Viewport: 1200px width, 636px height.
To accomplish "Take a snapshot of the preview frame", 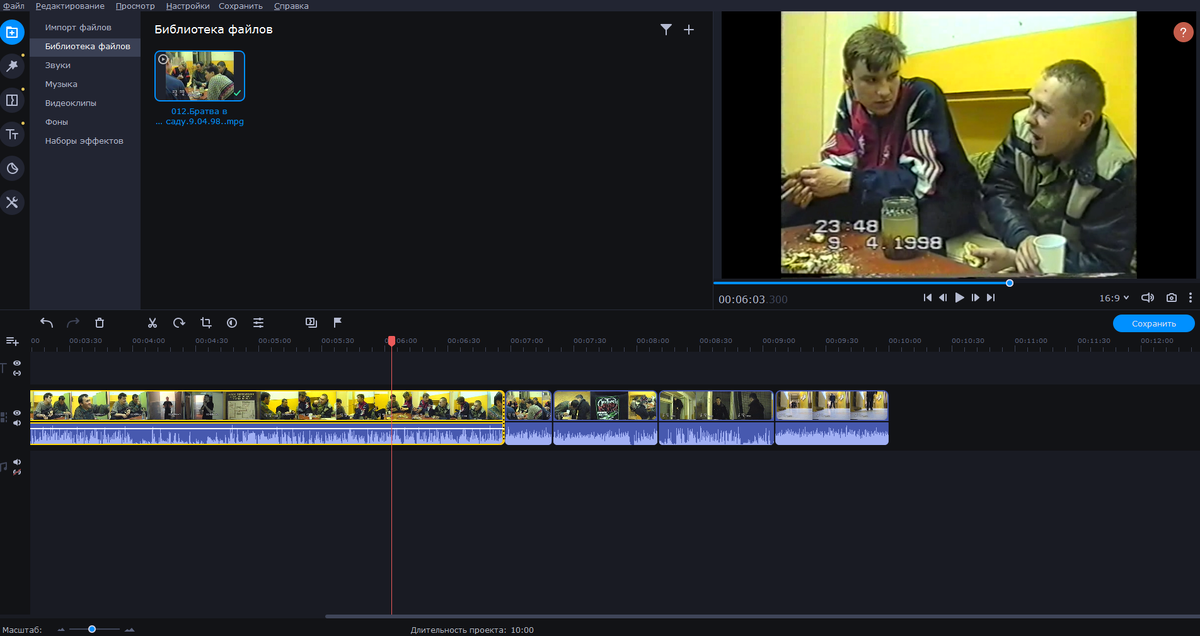I will pyautogui.click(x=1171, y=298).
